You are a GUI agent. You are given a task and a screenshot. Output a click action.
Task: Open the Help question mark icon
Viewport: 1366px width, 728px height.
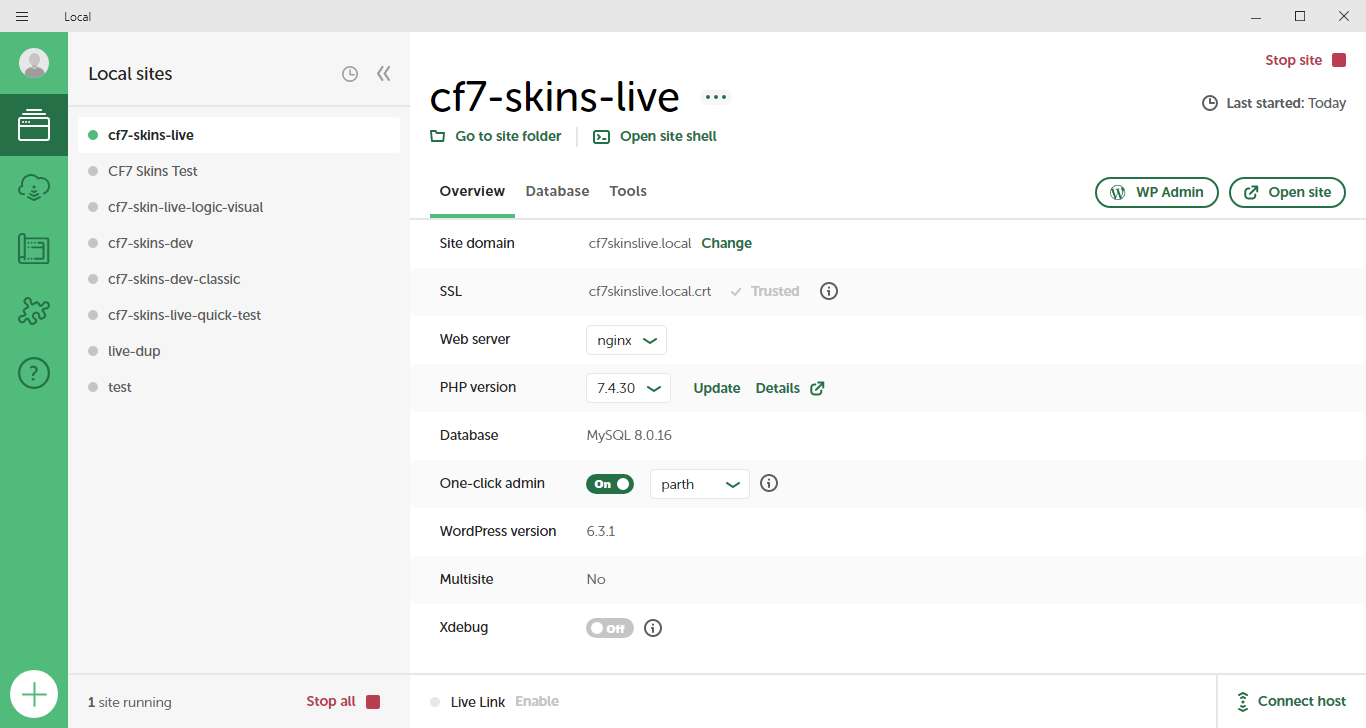pos(34,374)
